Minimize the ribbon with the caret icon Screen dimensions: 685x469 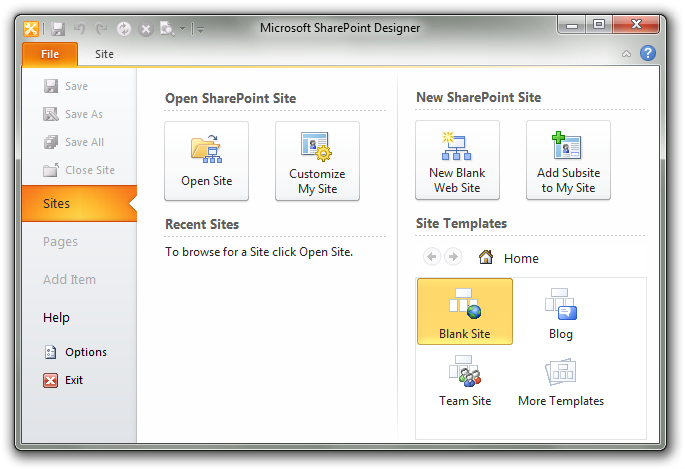coord(626,54)
